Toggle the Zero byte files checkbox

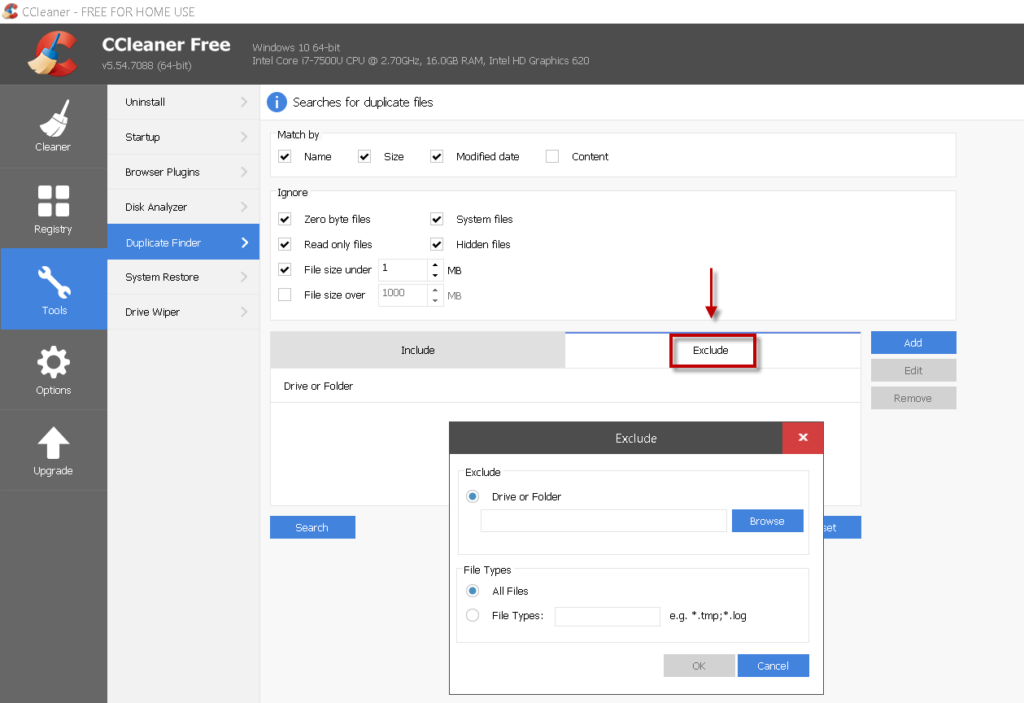click(285, 219)
